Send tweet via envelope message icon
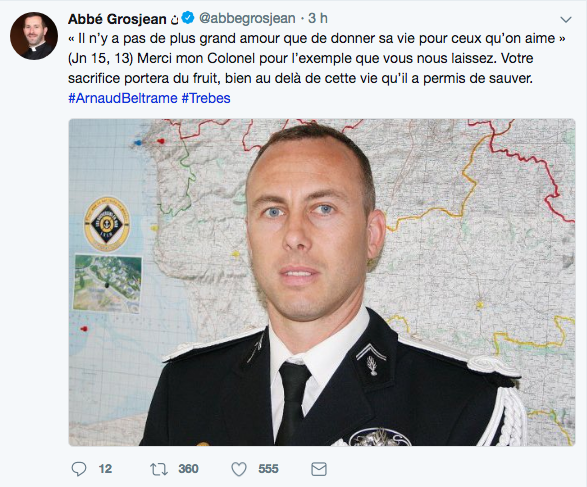 (x=319, y=469)
